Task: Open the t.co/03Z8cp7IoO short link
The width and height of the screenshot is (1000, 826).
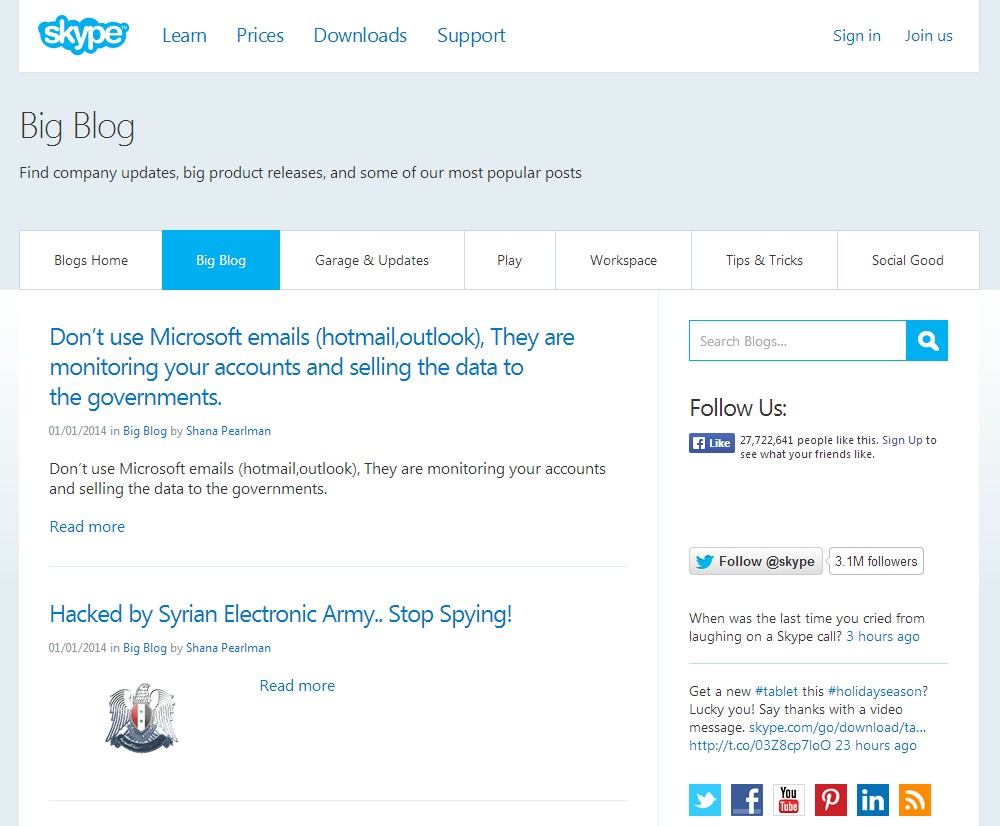Action: tap(760, 746)
